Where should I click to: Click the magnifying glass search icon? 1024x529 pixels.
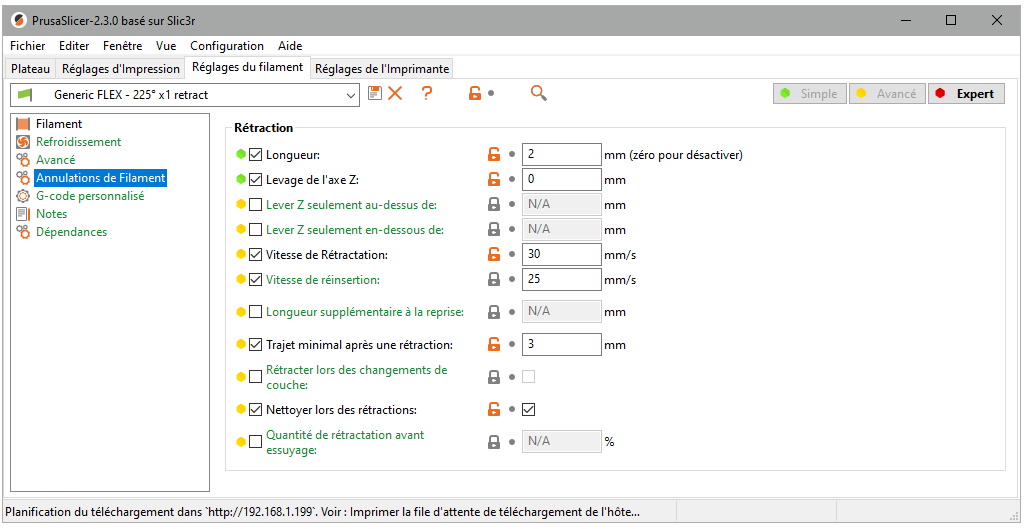pos(539,93)
